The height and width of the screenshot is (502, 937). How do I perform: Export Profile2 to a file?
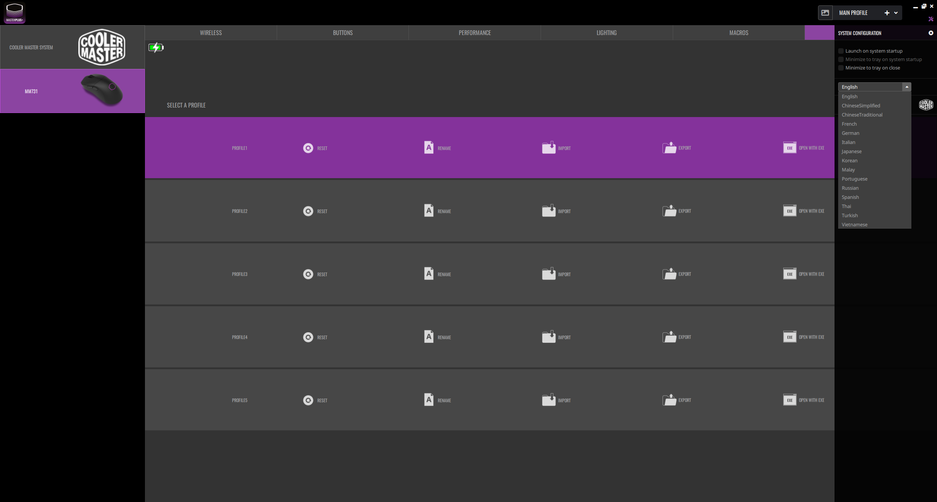pyautogui.click(x=669, y=210)
